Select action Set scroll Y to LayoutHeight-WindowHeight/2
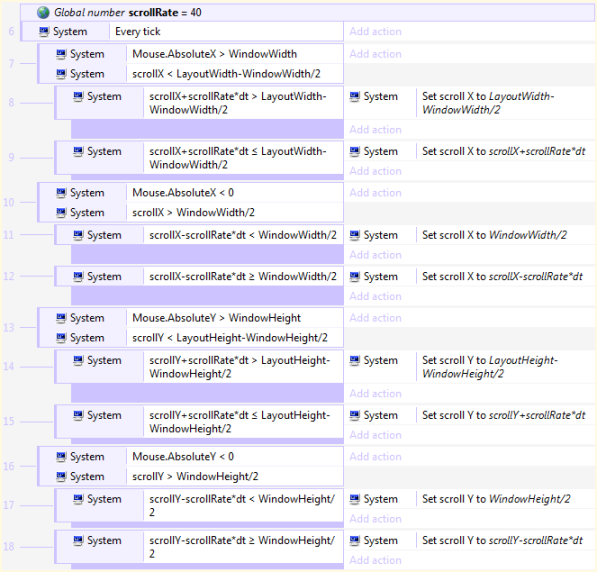Viewport: 597px width, 572px height. 490,367
